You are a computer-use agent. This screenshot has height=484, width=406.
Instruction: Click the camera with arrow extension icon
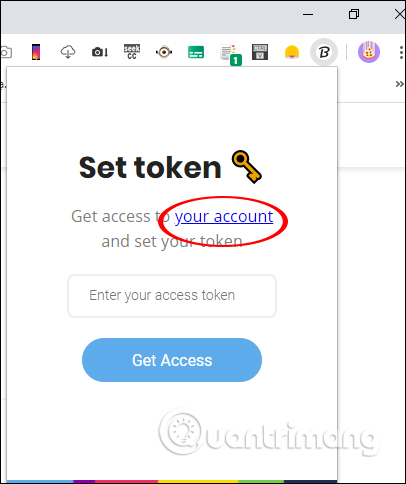click(x=100, y=52)
